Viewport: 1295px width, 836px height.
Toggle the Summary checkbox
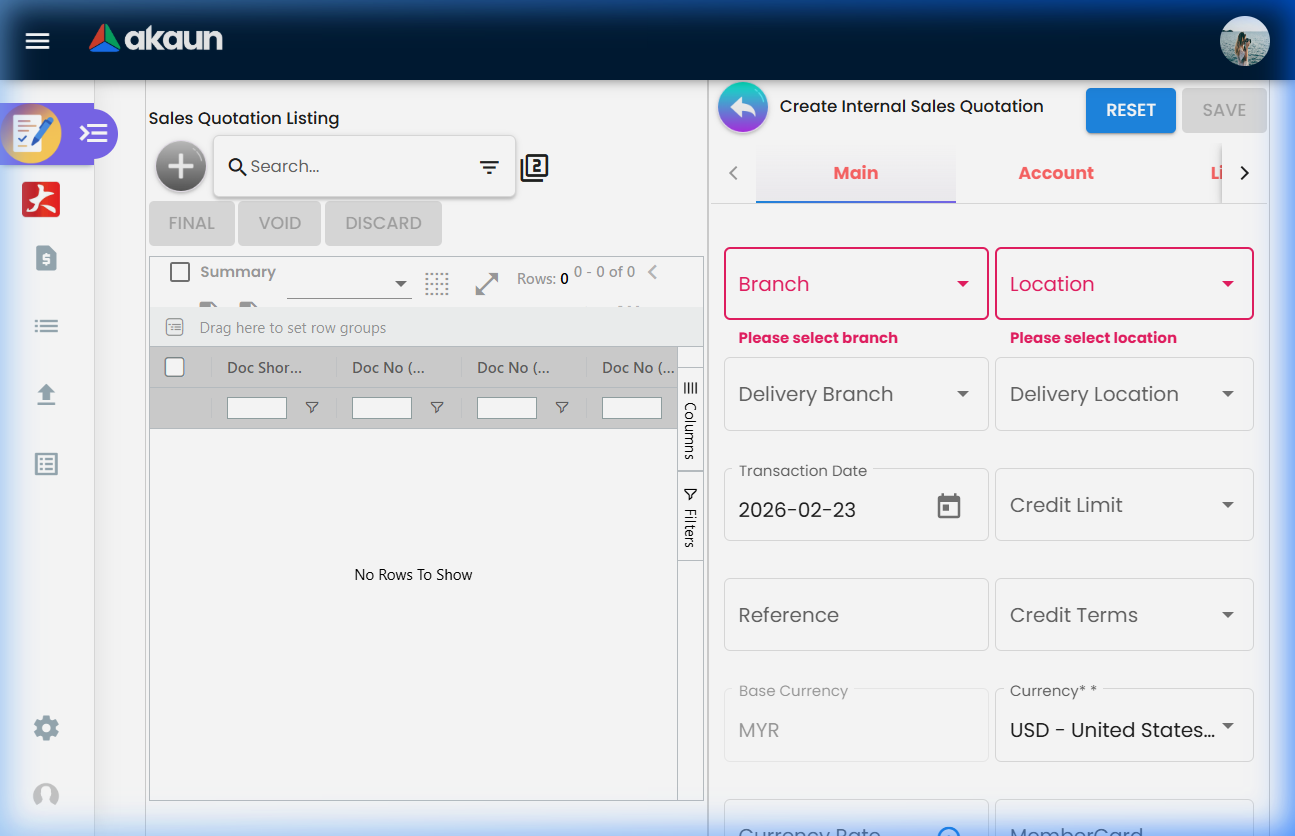coord(180,271)
